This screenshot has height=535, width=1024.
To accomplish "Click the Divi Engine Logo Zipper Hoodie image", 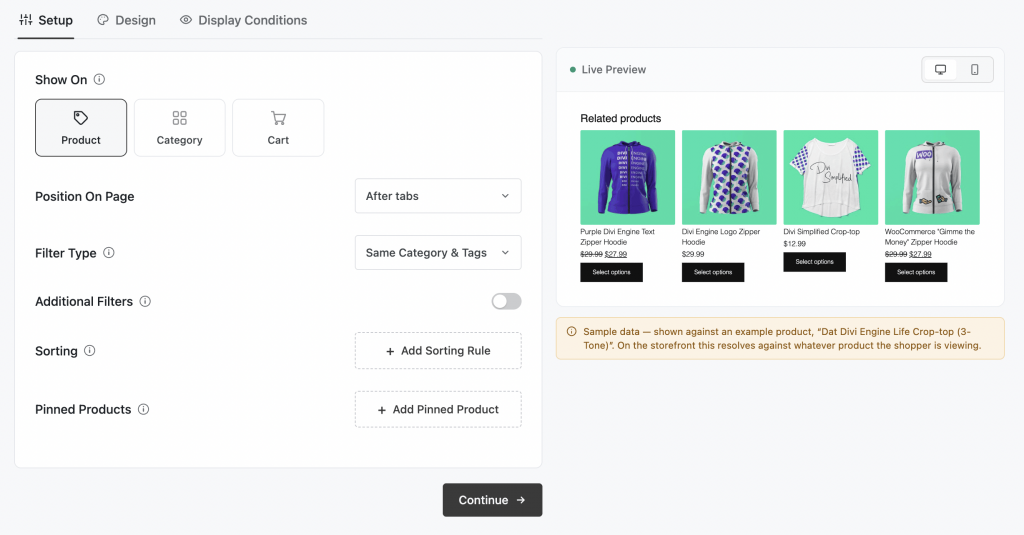I will [729, 178].
